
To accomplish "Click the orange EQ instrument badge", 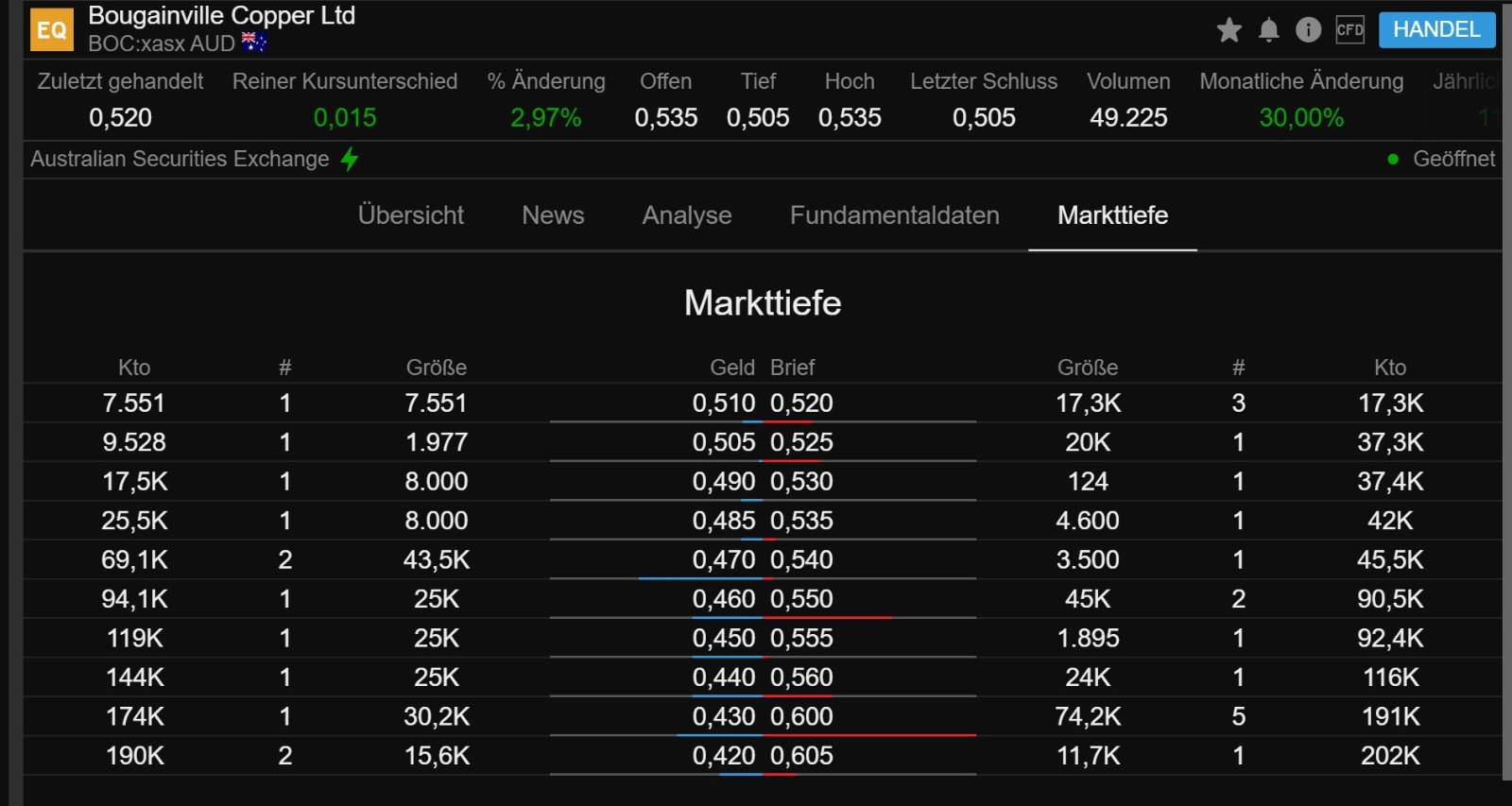I will pyautogui.click(x=51, y=29).
